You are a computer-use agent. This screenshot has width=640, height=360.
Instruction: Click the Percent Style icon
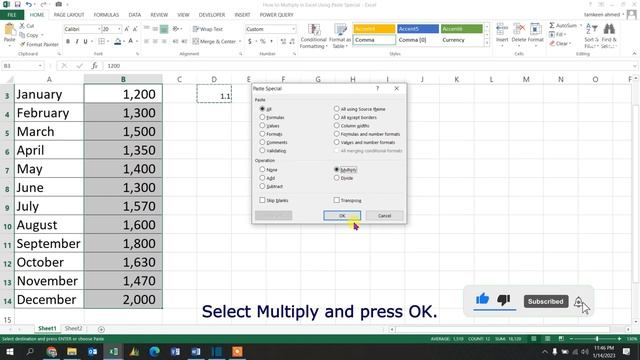tap(262, 41)
